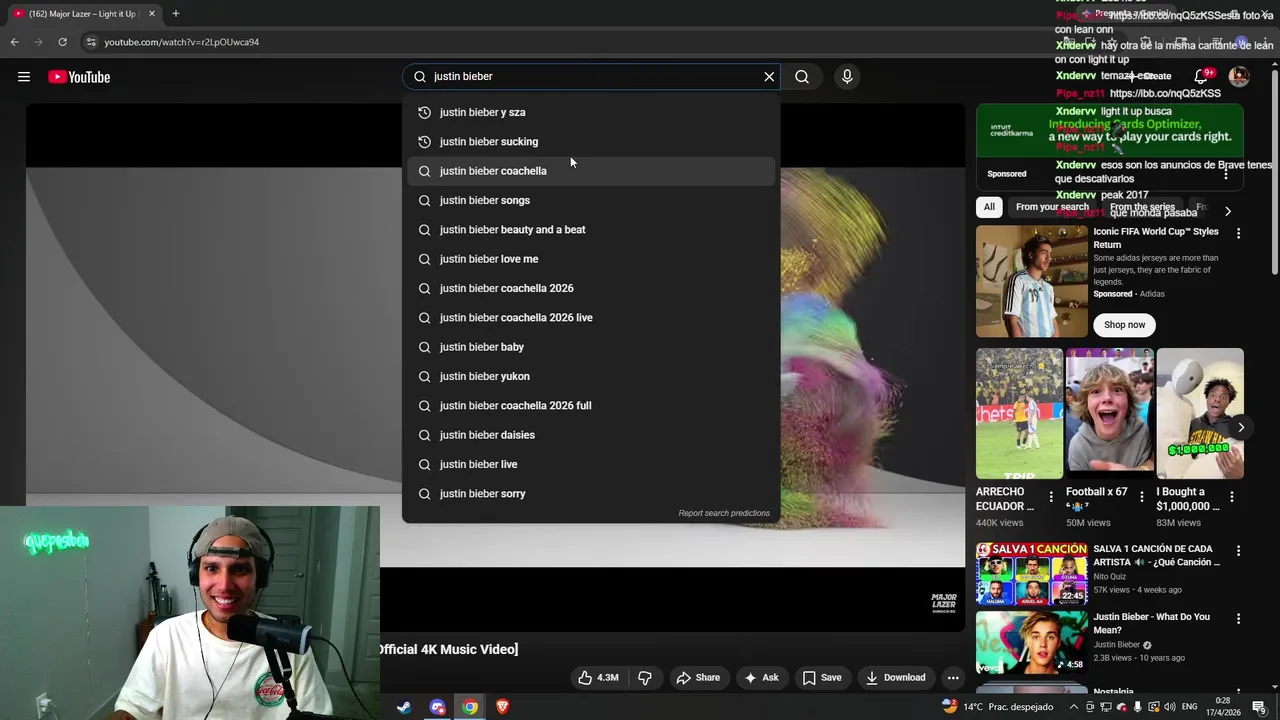Open YouTube notifications bell

pyautogui.click(x=1201, y=77)
